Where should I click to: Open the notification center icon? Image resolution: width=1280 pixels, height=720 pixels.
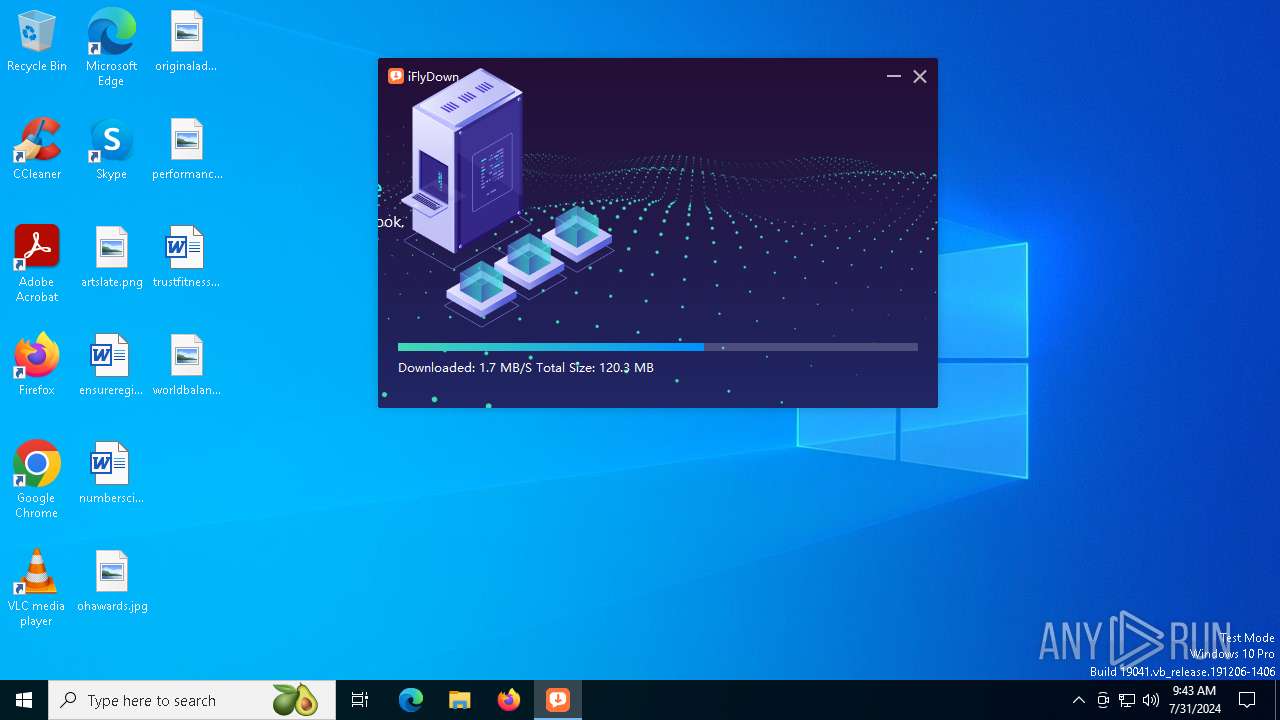click(x=1247, y=700)
